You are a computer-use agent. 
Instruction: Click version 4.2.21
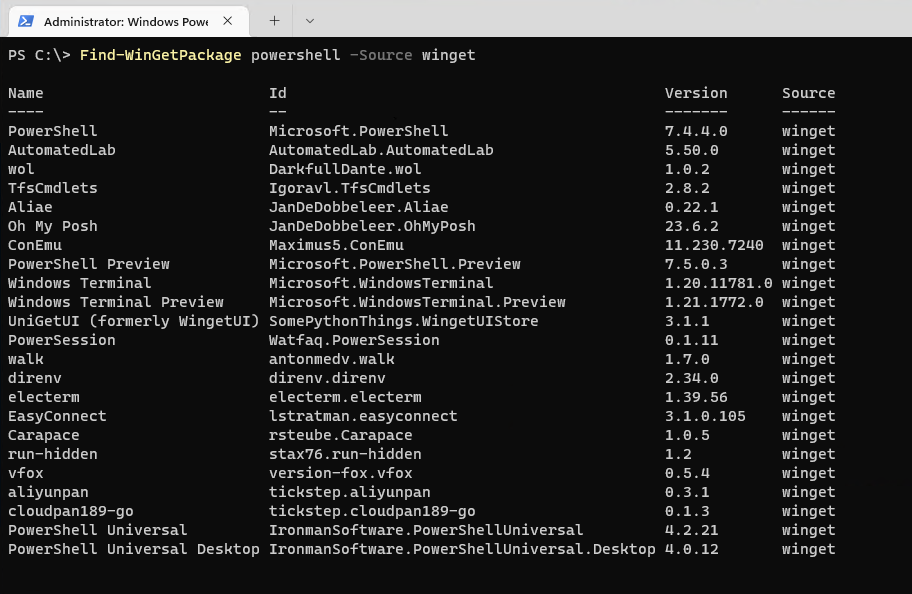tap(692, 531)
